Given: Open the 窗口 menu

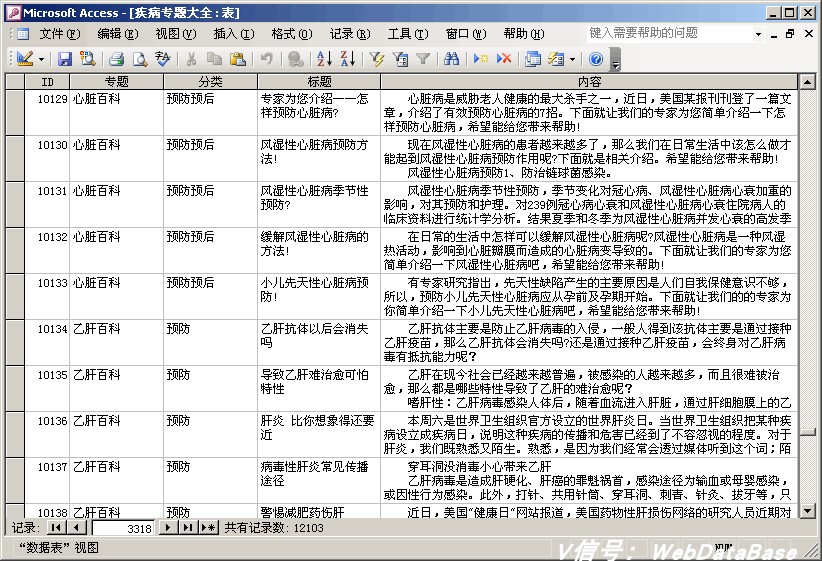Looking at the screenshot, I should point(466,34).
